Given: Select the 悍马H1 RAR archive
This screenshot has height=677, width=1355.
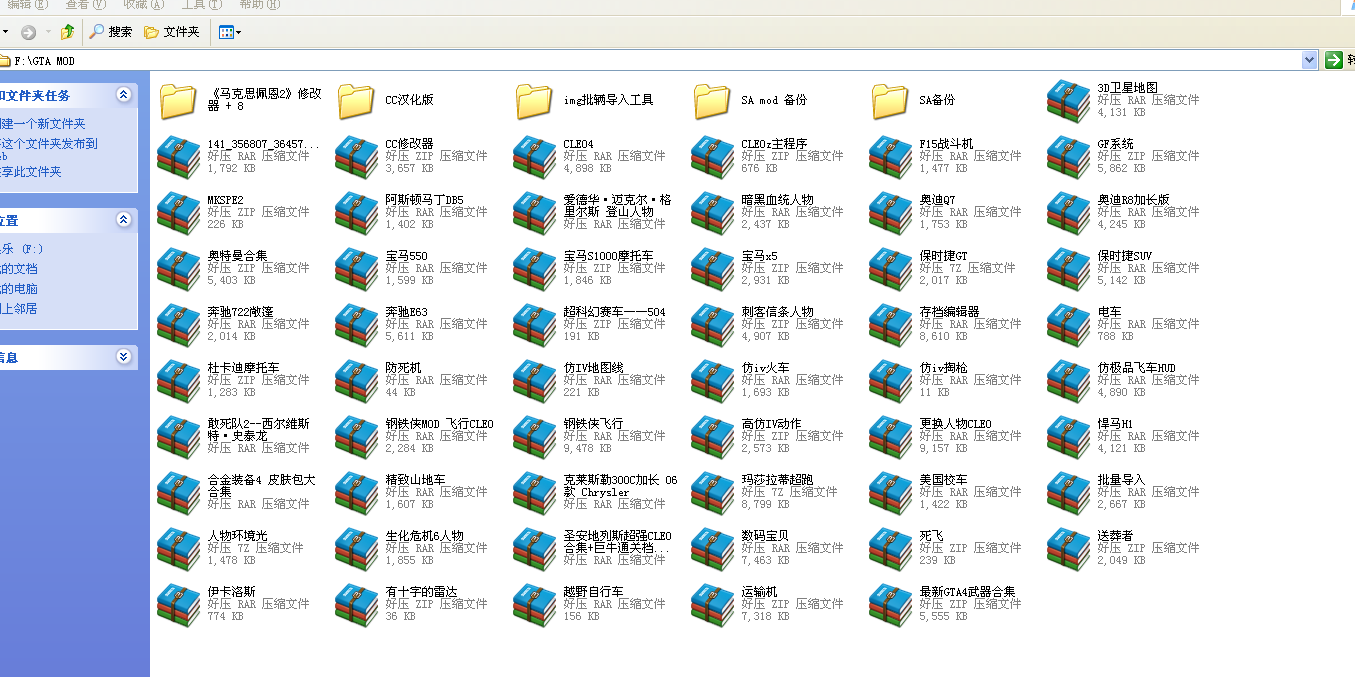Looking at the screenshot, I should (x=1069, y=436).
